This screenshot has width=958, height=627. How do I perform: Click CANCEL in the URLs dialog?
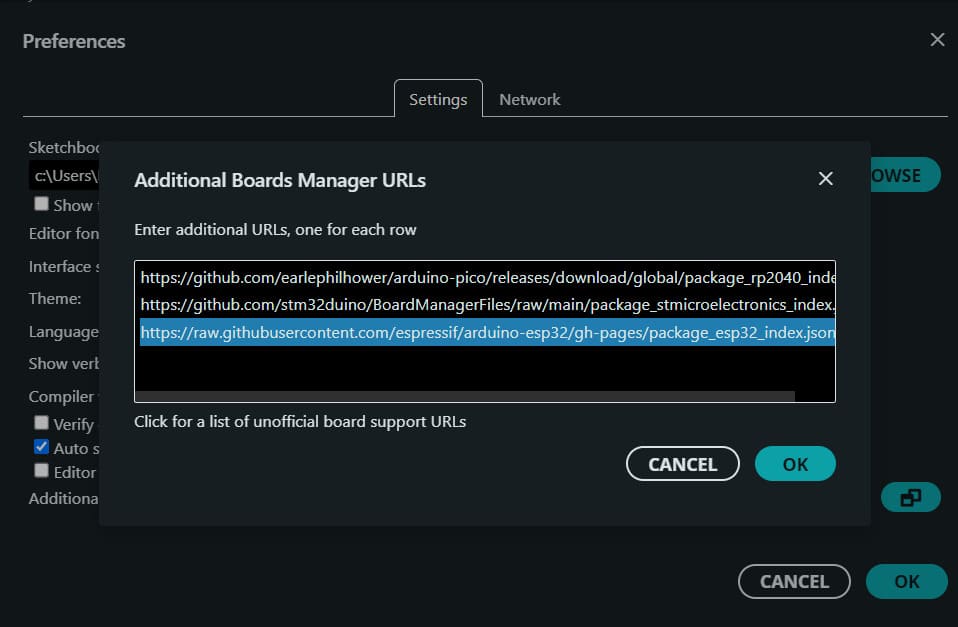pos(683,463)
